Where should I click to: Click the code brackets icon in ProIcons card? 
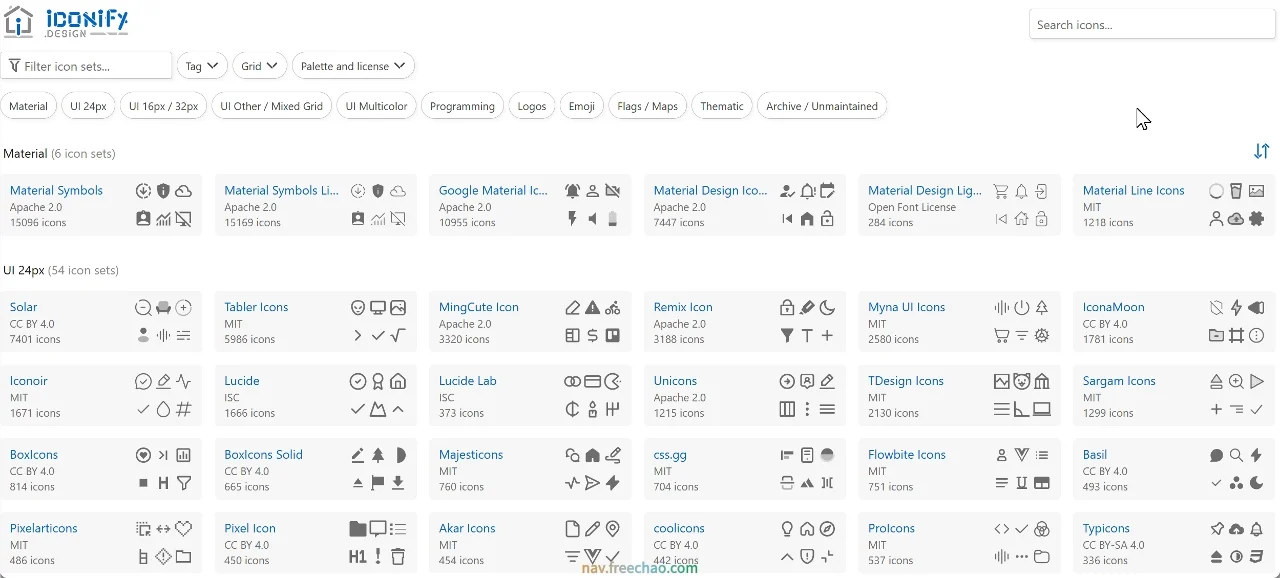coord(1001,529)
